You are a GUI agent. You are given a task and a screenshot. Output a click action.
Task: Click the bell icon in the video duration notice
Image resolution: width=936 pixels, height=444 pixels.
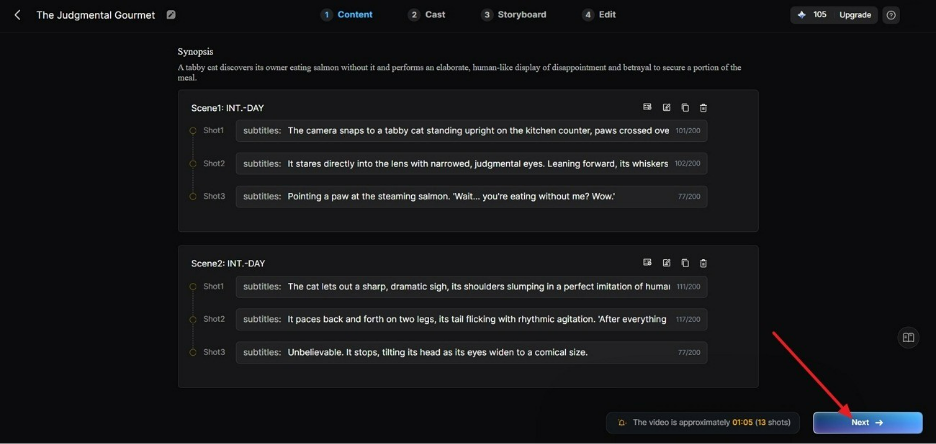[x=622, y=423]
